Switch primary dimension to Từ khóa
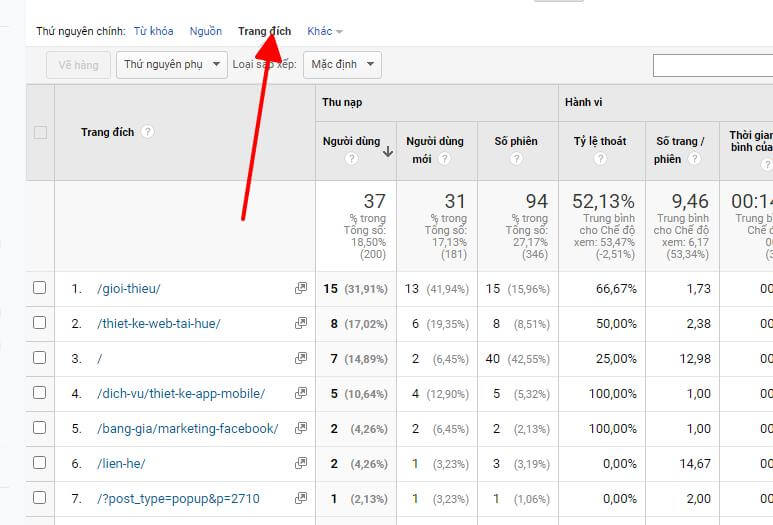The height and width of the screenshot is (525, 773). 153,32
